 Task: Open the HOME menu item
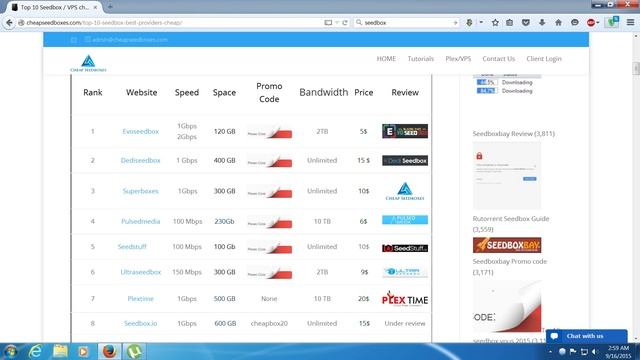[386, 59]
